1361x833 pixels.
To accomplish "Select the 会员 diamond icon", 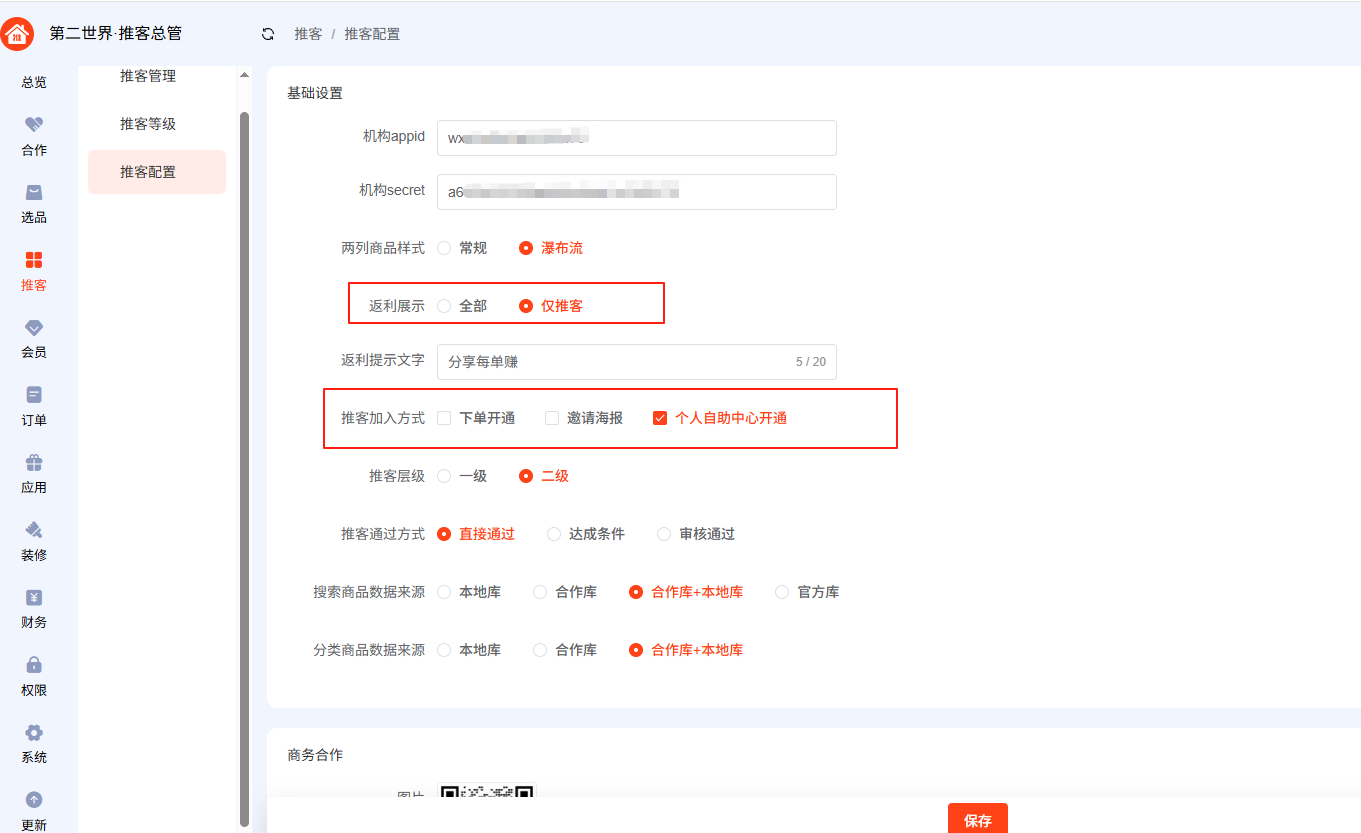I will click(x=34, y=328).
